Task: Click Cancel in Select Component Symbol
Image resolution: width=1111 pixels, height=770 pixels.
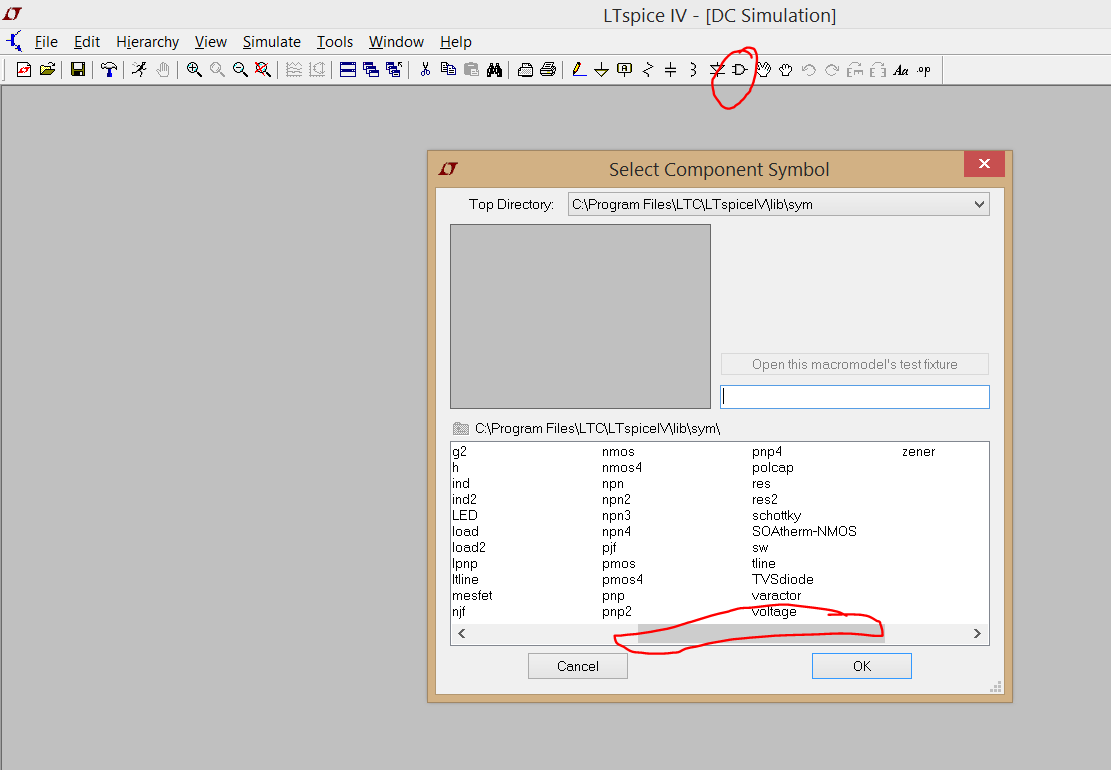Action: click(x=577, y=666)
